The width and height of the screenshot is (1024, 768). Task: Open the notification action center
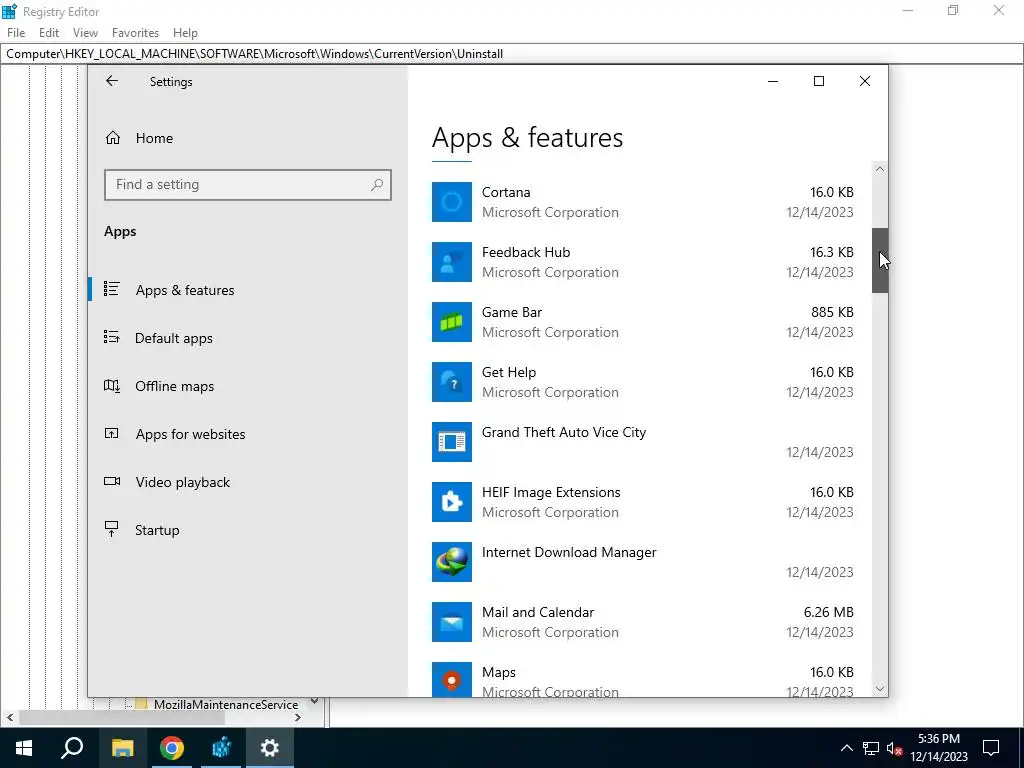[991, 748]
